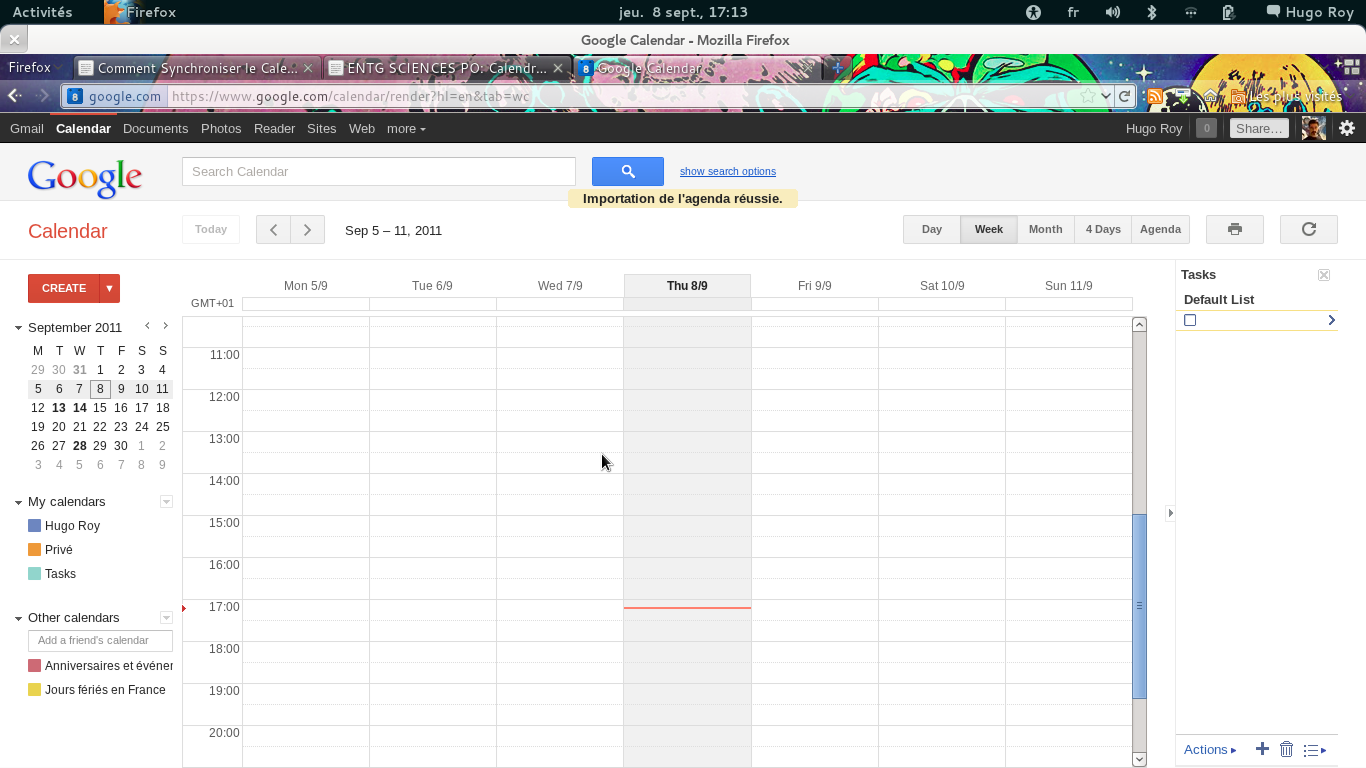Refresh the calendar with reload icon
Viewport: 1366px width, 768px height.
click(x=1308, y=229)
